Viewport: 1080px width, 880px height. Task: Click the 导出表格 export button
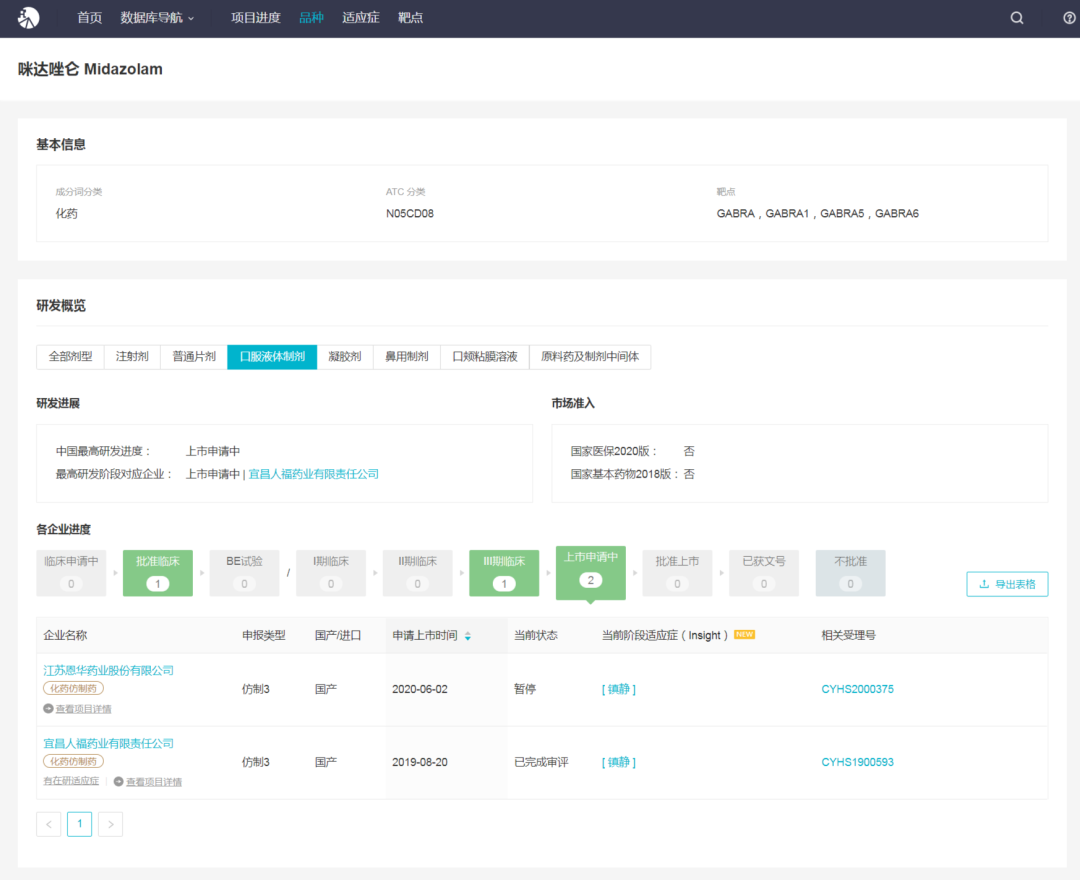(1007, 584)
